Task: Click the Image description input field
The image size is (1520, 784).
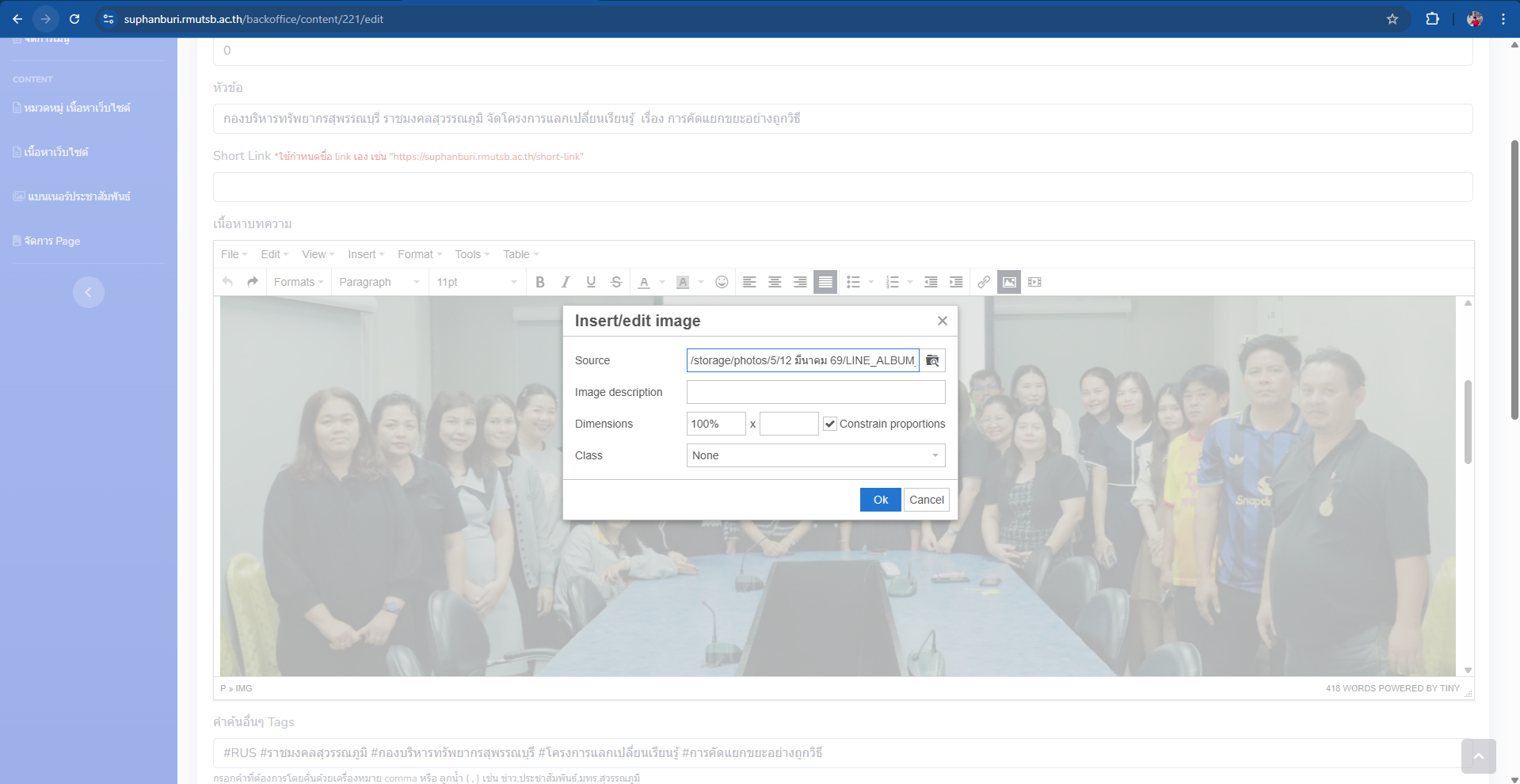Action: pyautogui.click(x=815, y=392)
